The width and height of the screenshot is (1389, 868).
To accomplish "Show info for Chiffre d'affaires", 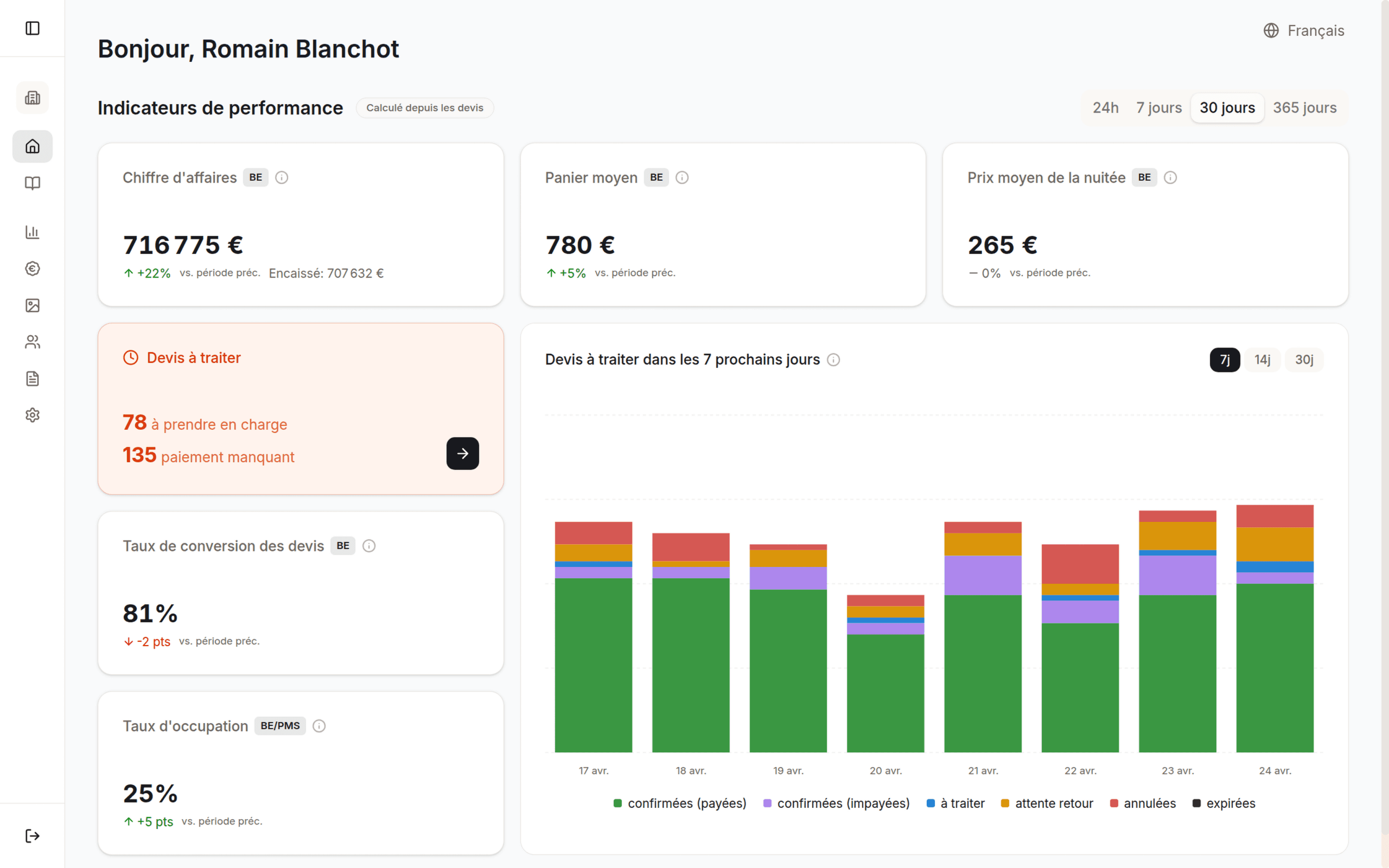I will (x=282, y=177).
